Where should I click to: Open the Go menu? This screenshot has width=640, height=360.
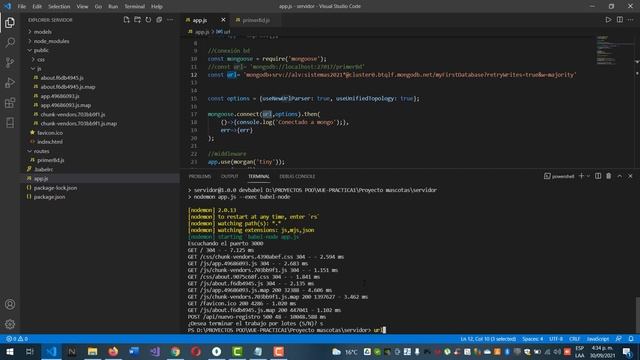98,7
